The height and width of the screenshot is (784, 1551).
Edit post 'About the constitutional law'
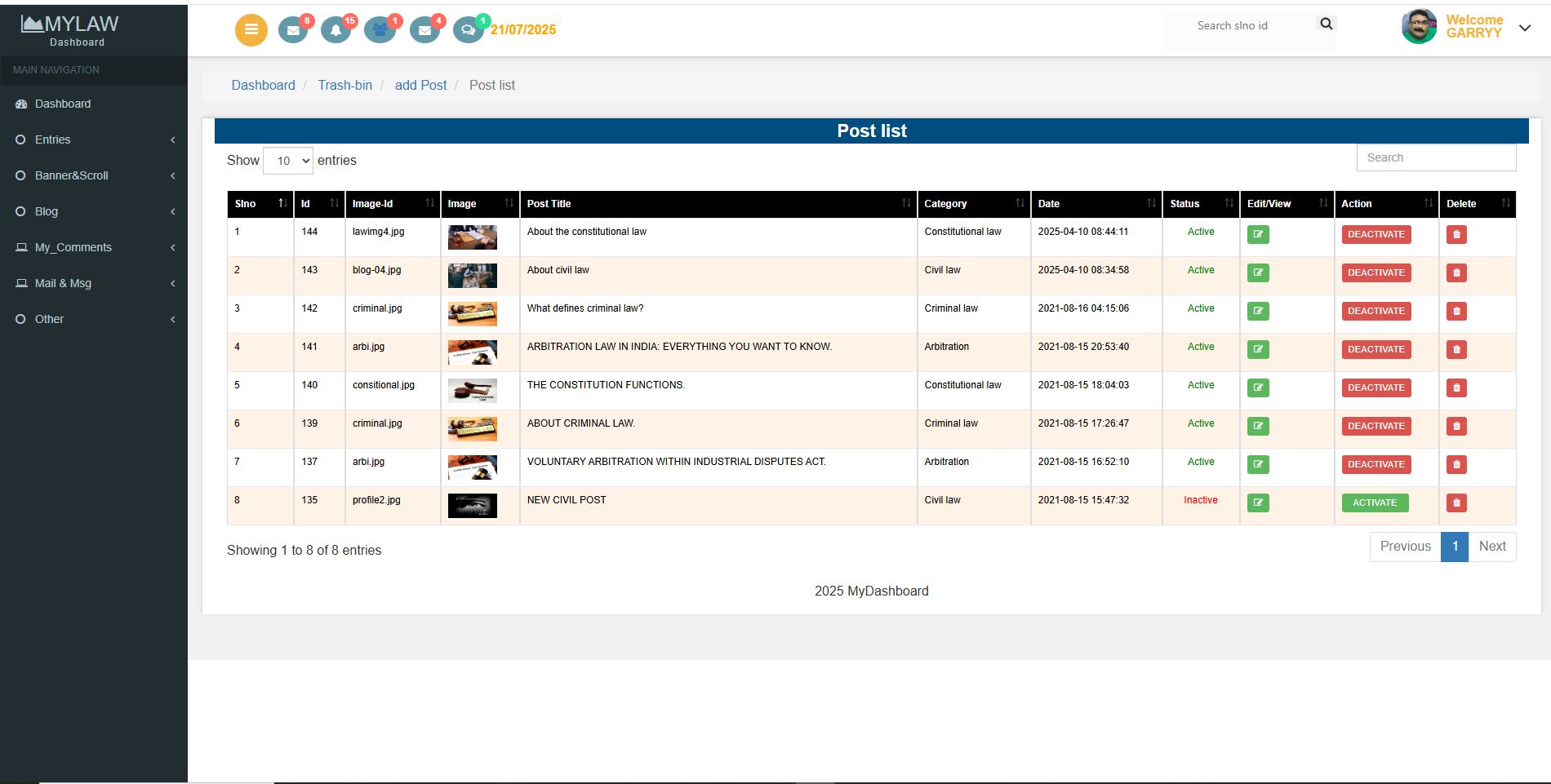pos(1258,234)
